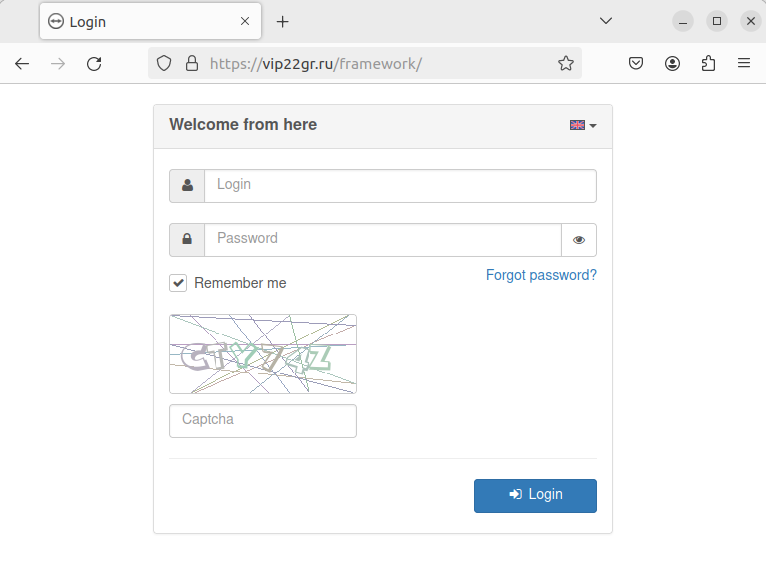
Task: Open the extensions puzzle icon
Action: click(x=708, y=64)
